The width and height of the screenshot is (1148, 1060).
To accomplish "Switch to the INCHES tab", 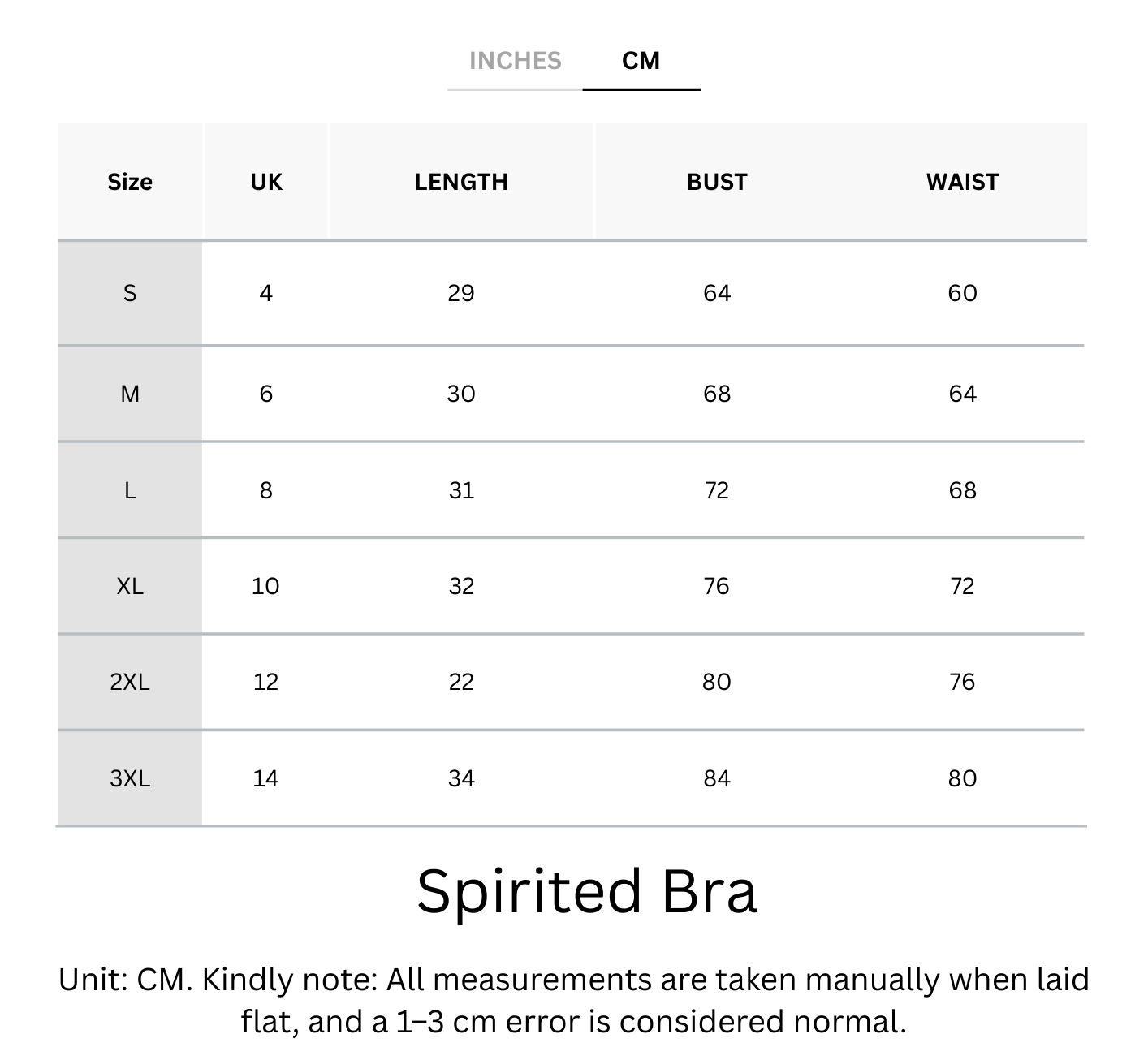I will (515, 61).
